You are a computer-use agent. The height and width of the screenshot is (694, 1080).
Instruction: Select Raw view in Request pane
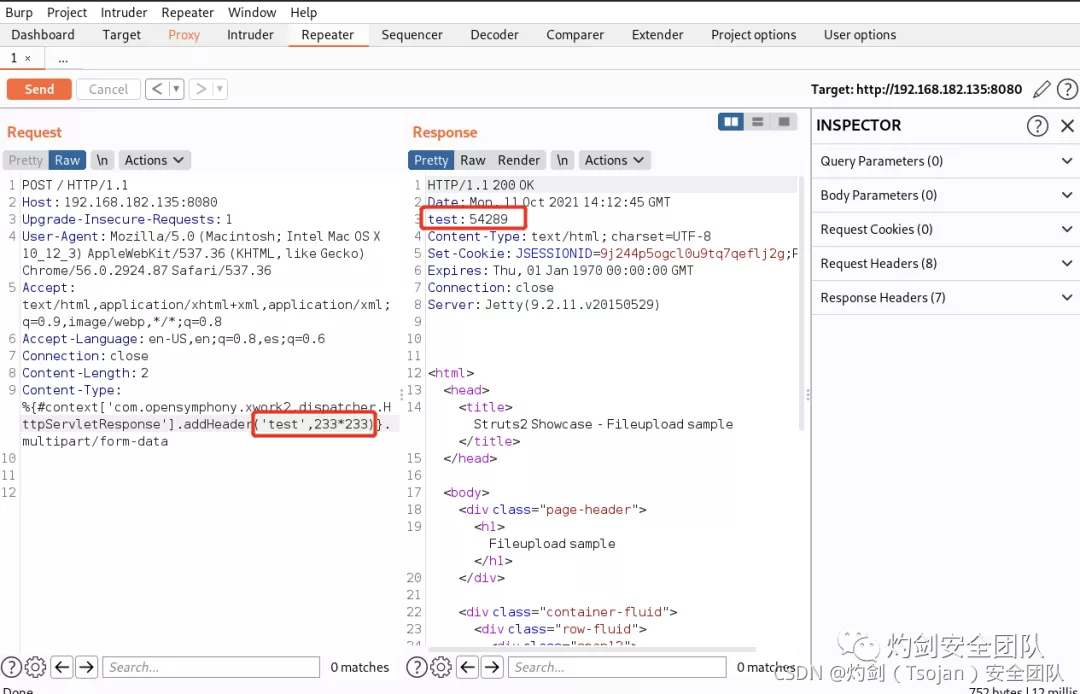click(x=68, y=160)
